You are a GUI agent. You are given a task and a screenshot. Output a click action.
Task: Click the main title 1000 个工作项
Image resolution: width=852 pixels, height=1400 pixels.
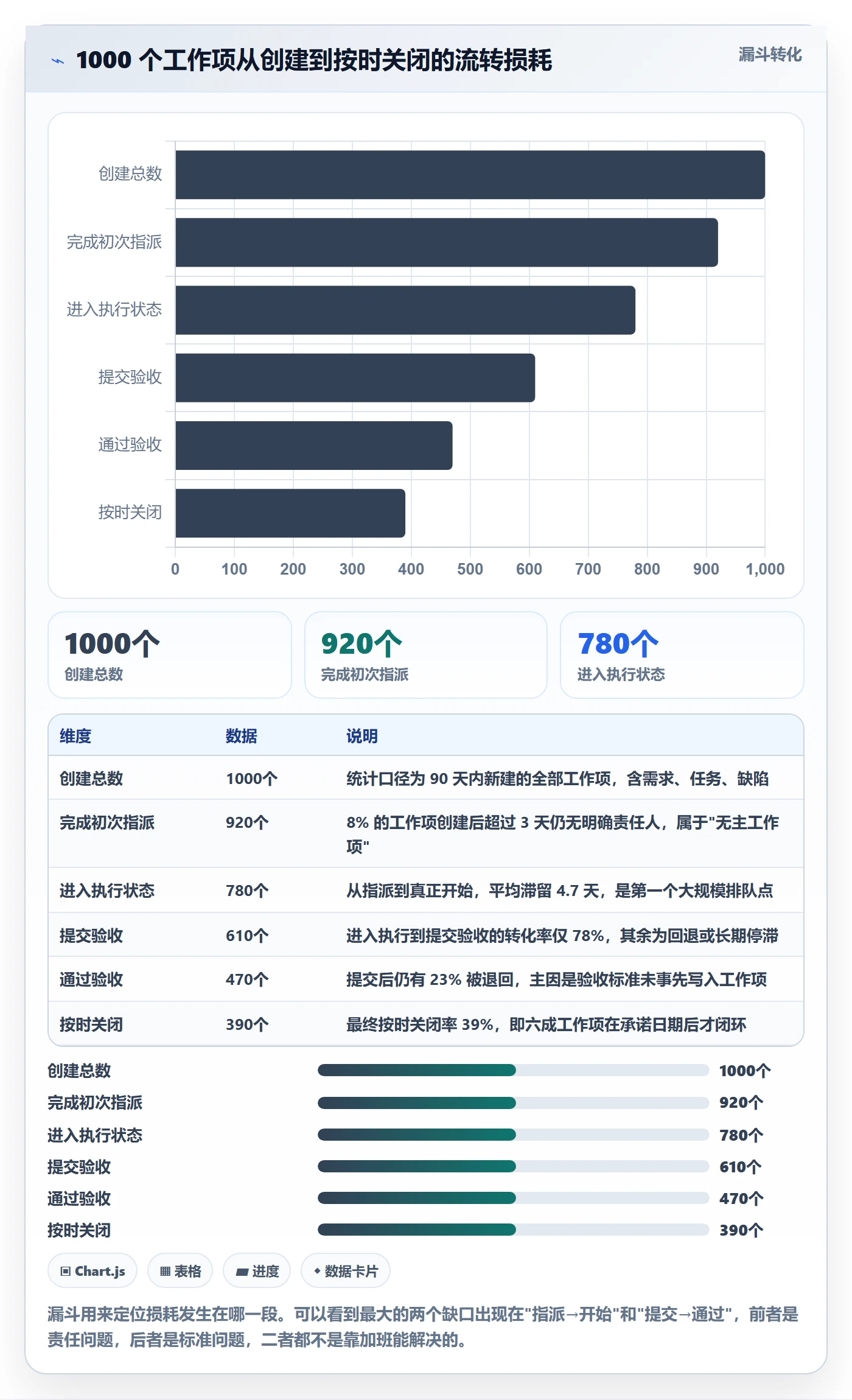[x=314, y=60]
